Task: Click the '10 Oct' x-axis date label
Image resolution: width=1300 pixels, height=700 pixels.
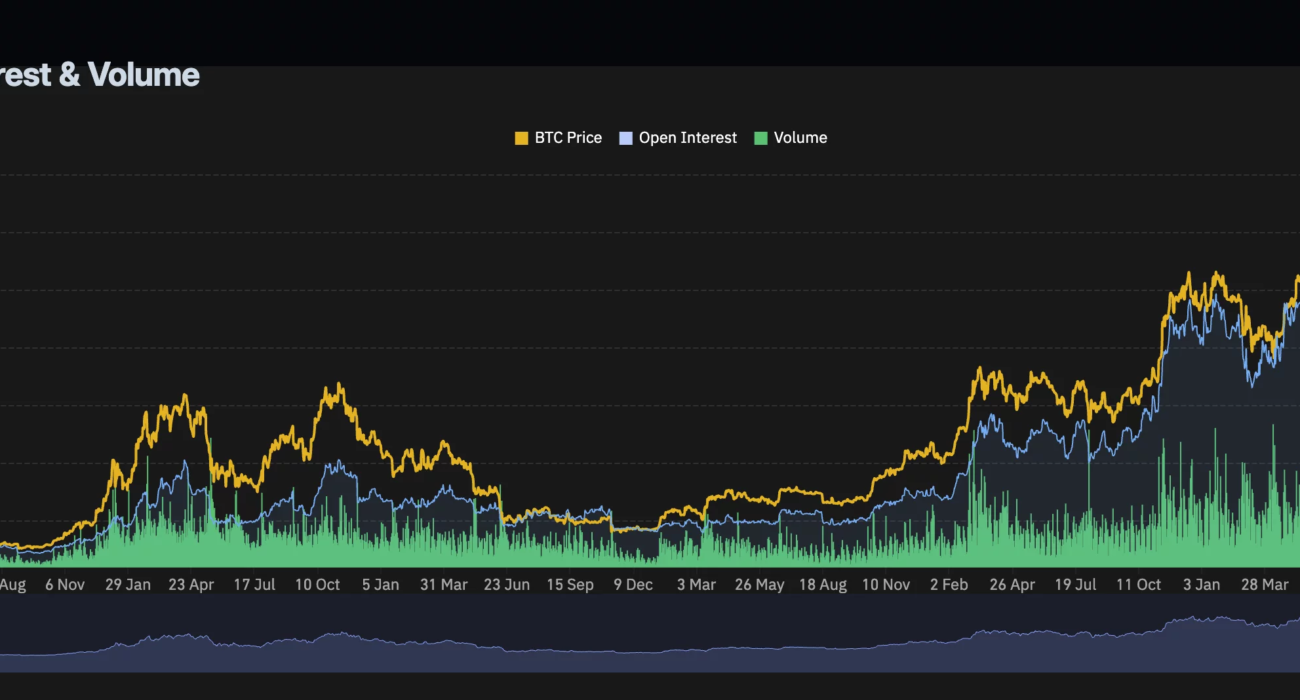Action: pyautogui.click(x=317, y=585)
